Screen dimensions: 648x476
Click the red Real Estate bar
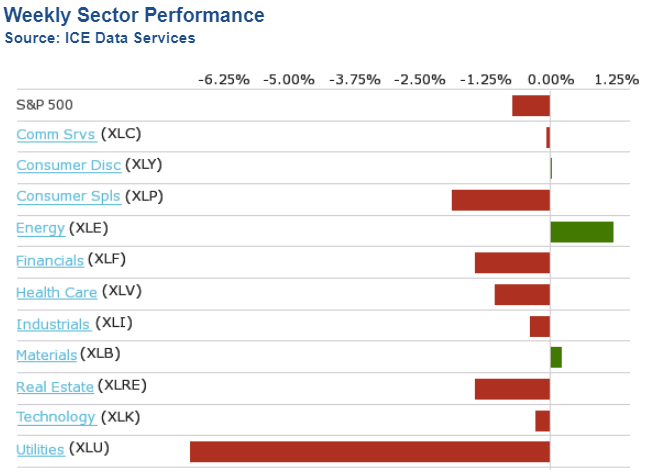tap(512, 389)
